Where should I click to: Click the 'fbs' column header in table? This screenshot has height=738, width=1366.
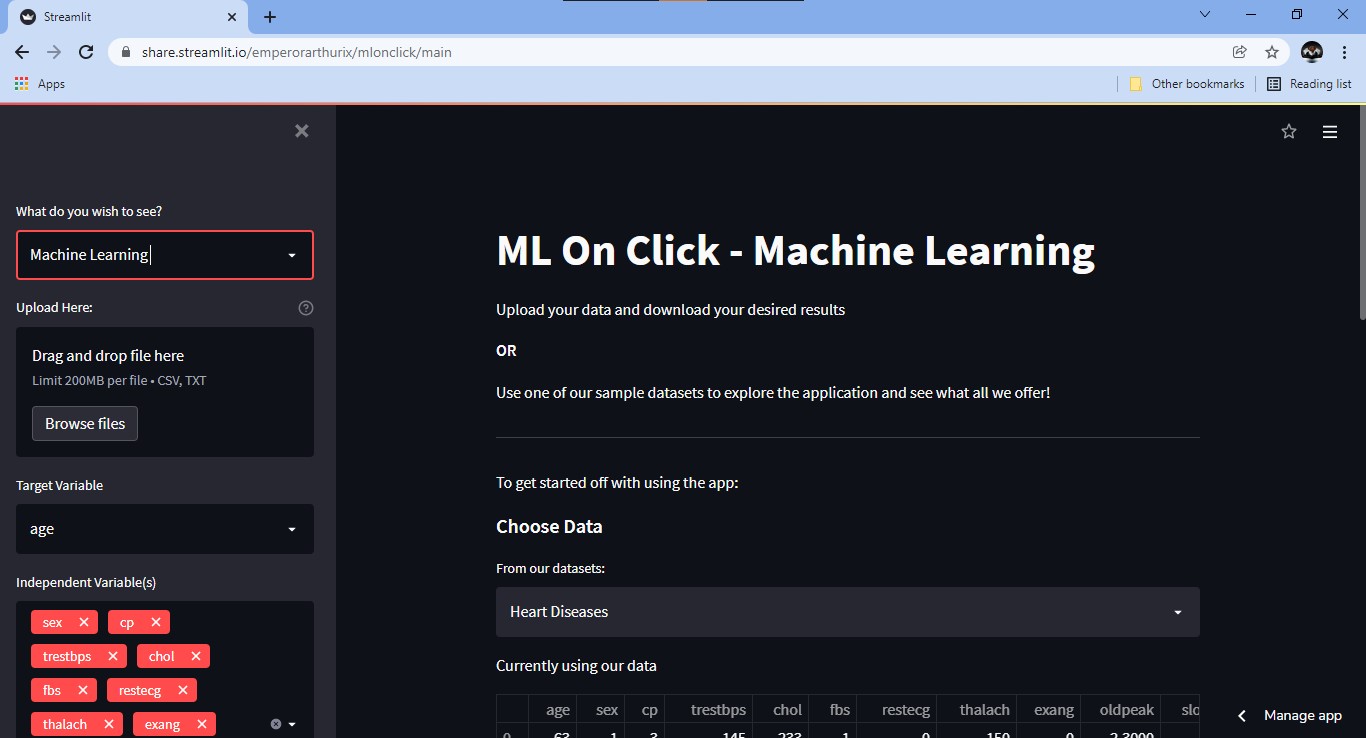click(839, 710)
